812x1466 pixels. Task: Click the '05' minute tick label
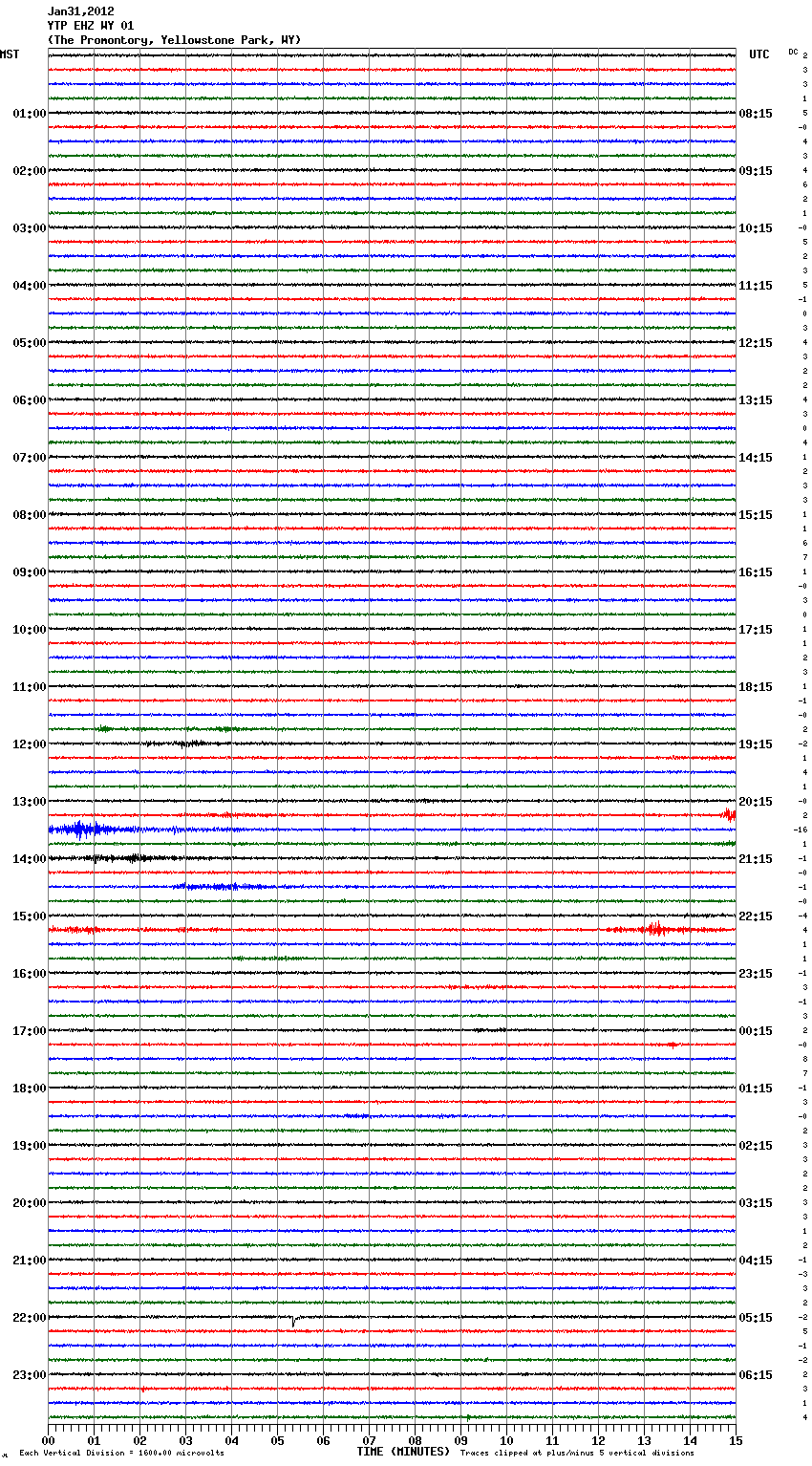coord(277,1440)
